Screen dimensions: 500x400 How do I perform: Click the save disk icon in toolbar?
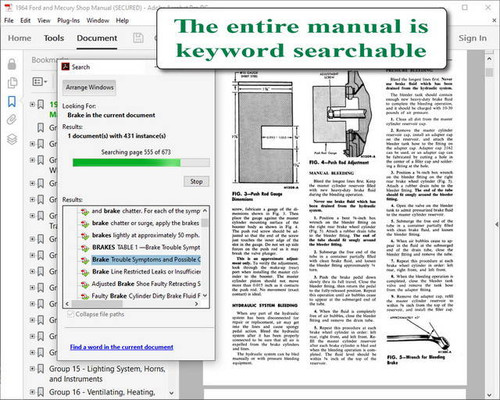pos(138,38)
